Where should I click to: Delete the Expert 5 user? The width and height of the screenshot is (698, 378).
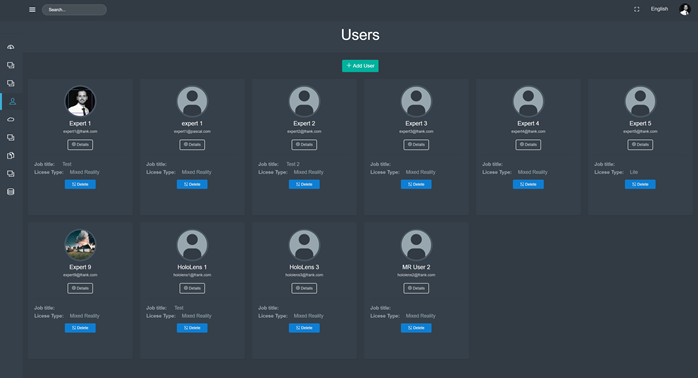coord(640,184)
